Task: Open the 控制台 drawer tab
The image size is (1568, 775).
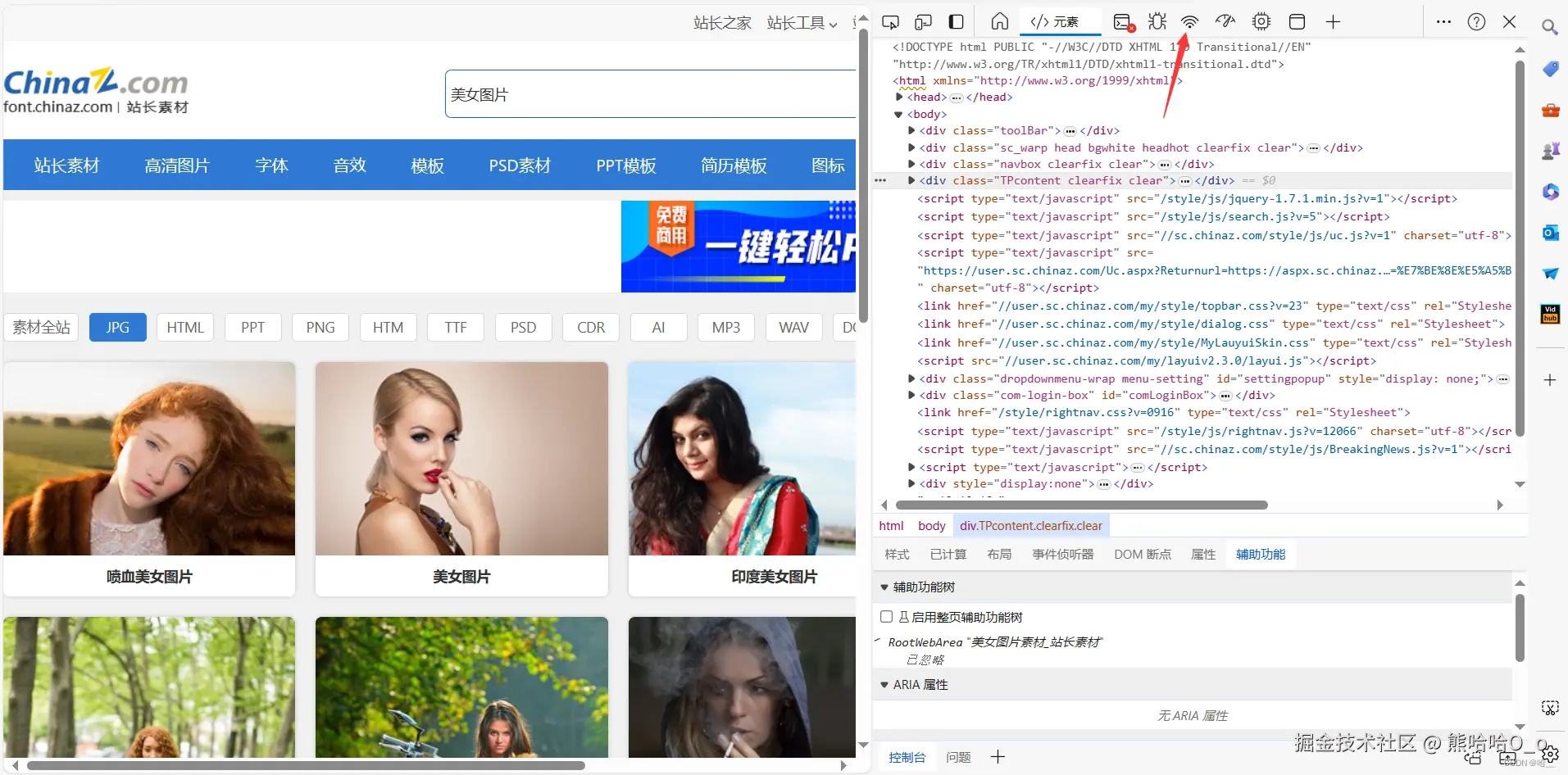Action: pyautogui.click(x=907, y=758)
